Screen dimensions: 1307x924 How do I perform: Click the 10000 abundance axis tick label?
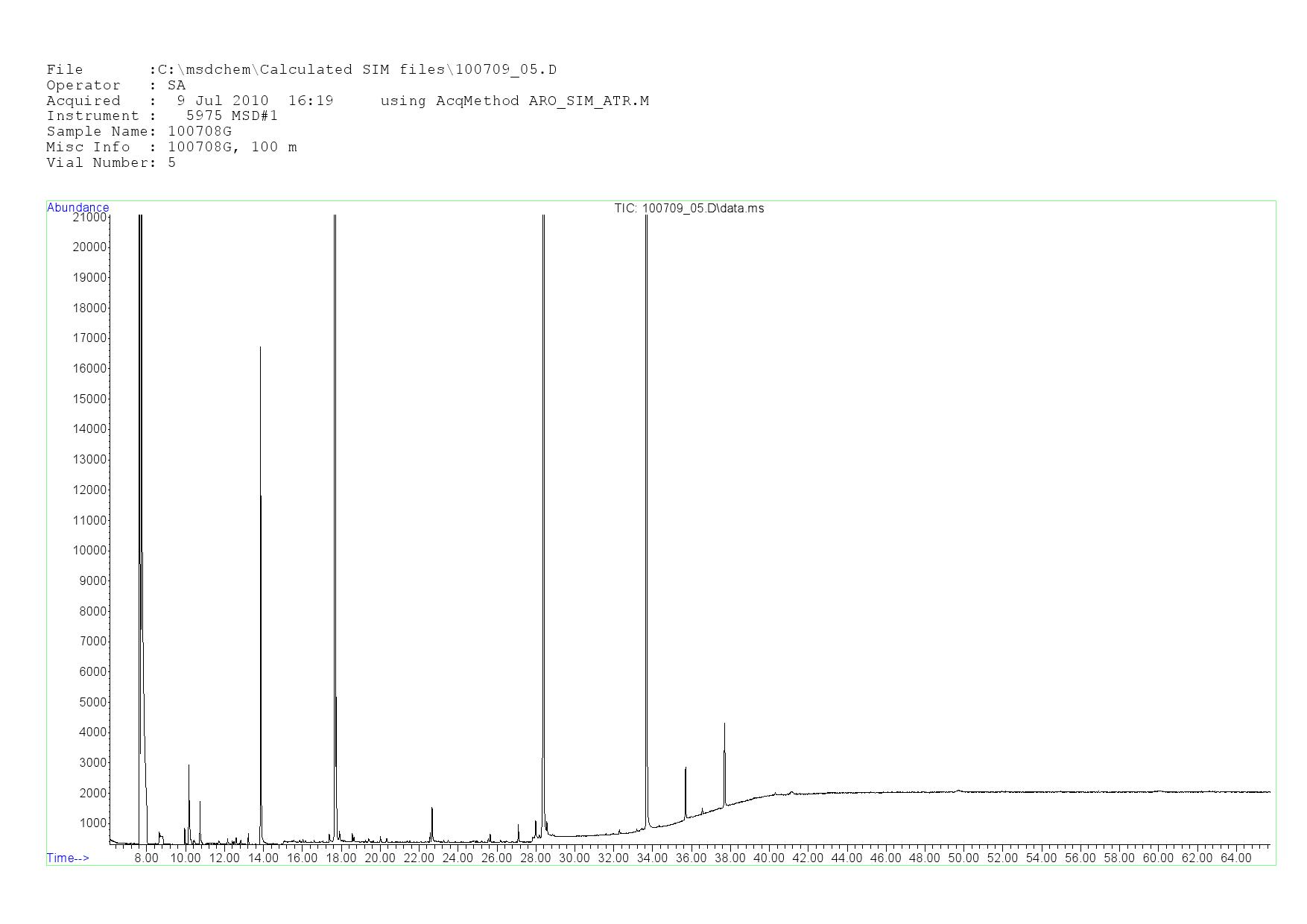(x=89, y=551)
